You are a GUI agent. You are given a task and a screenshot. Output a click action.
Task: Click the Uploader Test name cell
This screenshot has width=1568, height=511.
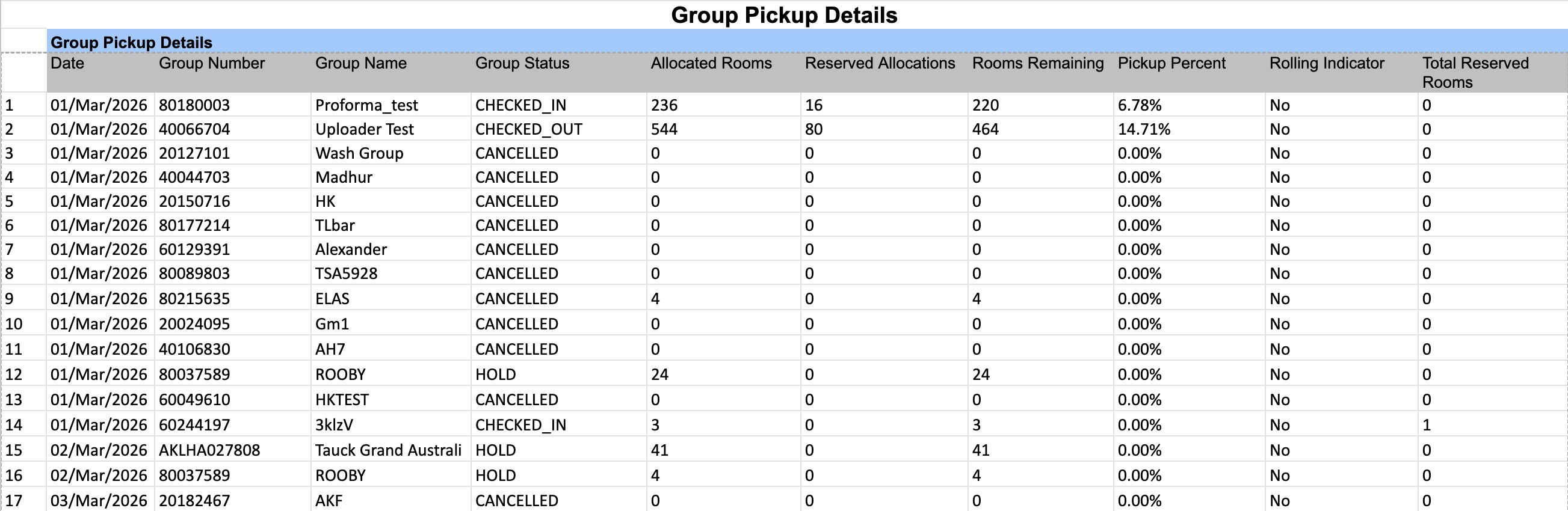point(364,130)
